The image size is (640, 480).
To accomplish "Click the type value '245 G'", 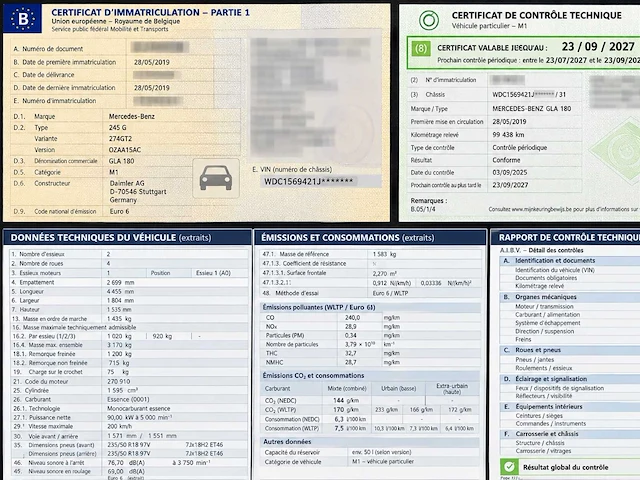I will pos(118,127).
